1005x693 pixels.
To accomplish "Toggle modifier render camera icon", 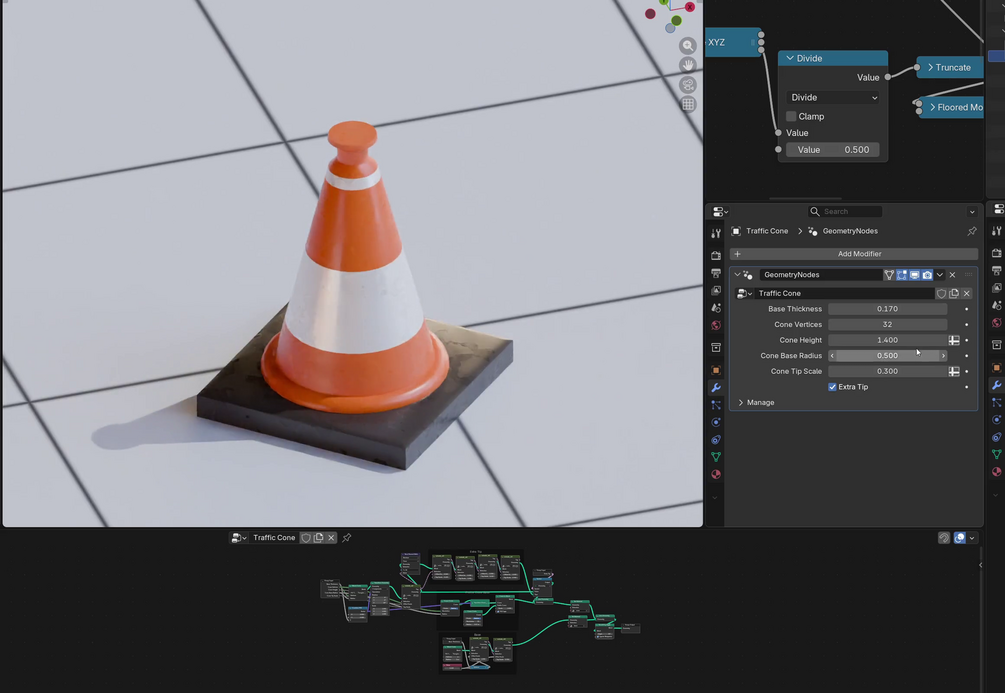I will point(927,274).
